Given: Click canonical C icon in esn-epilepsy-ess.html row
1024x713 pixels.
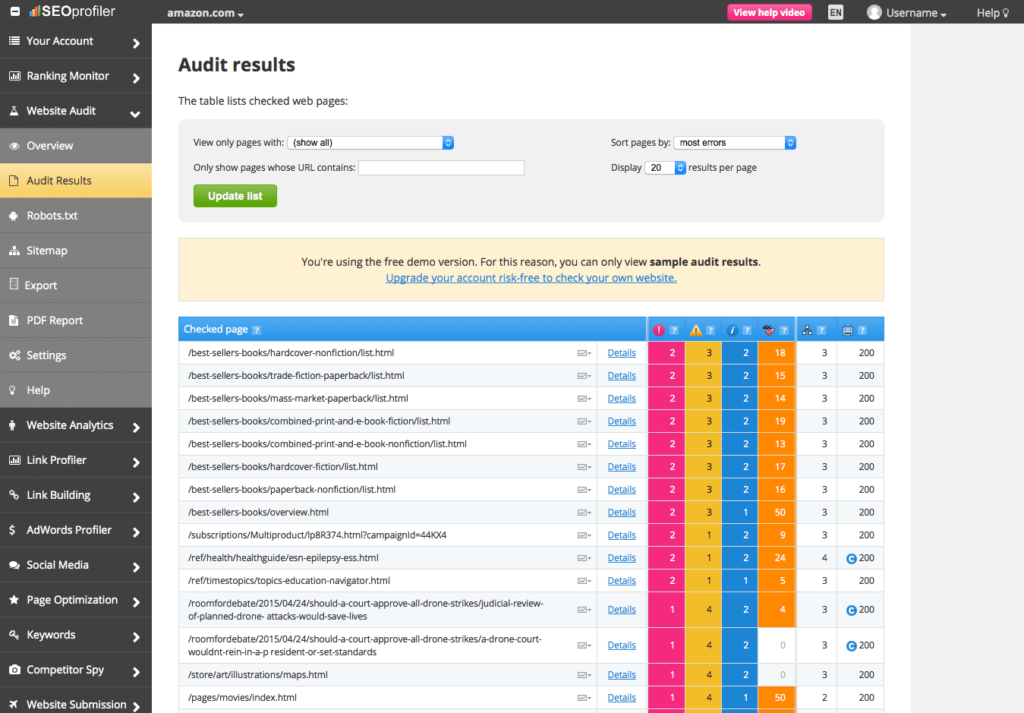Looking at the screenshot, I should click(x=851, y=558).
